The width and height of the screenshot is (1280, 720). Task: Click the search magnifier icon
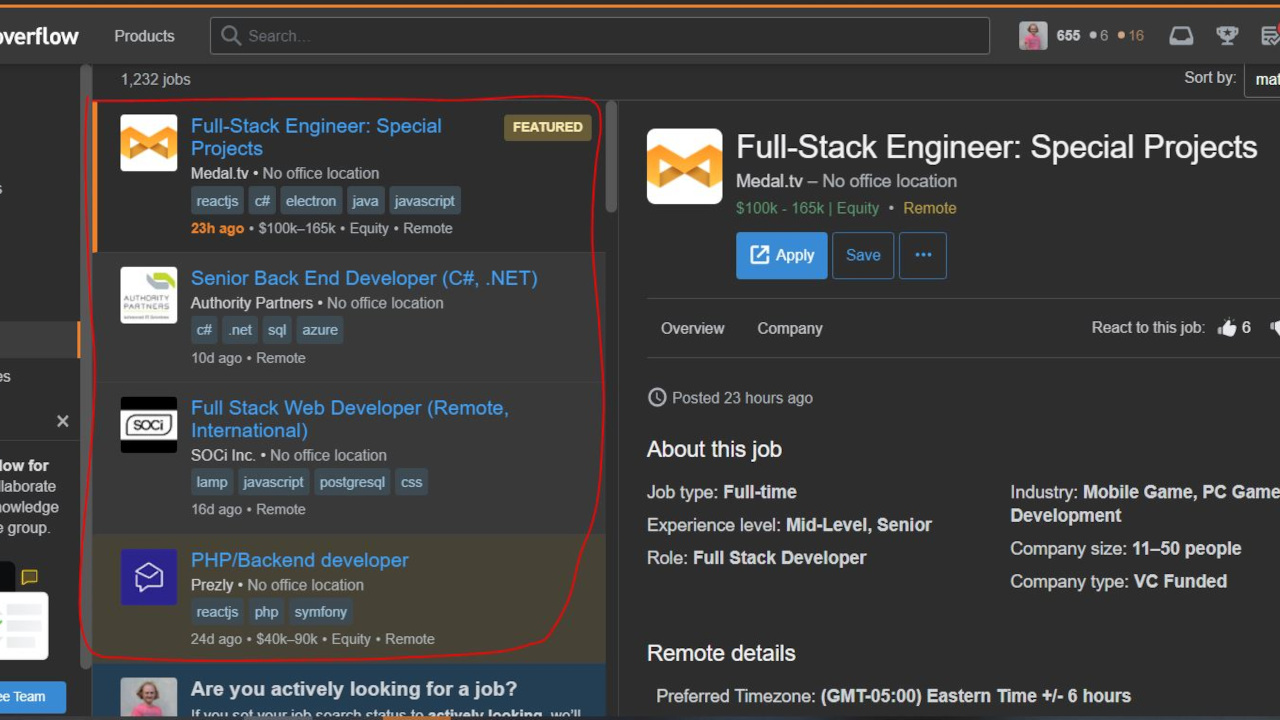click(x=231, y=36)
